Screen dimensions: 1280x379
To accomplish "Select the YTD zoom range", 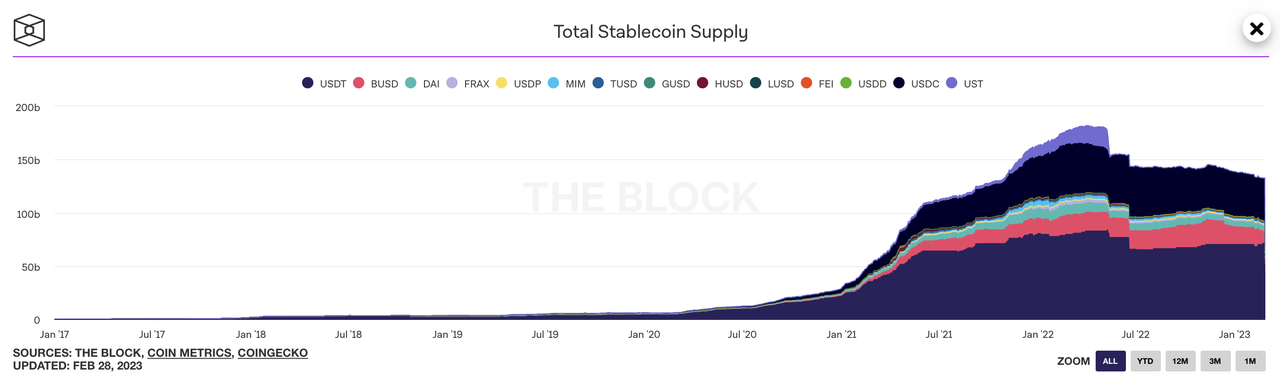I will click(x=1145, y=361).
